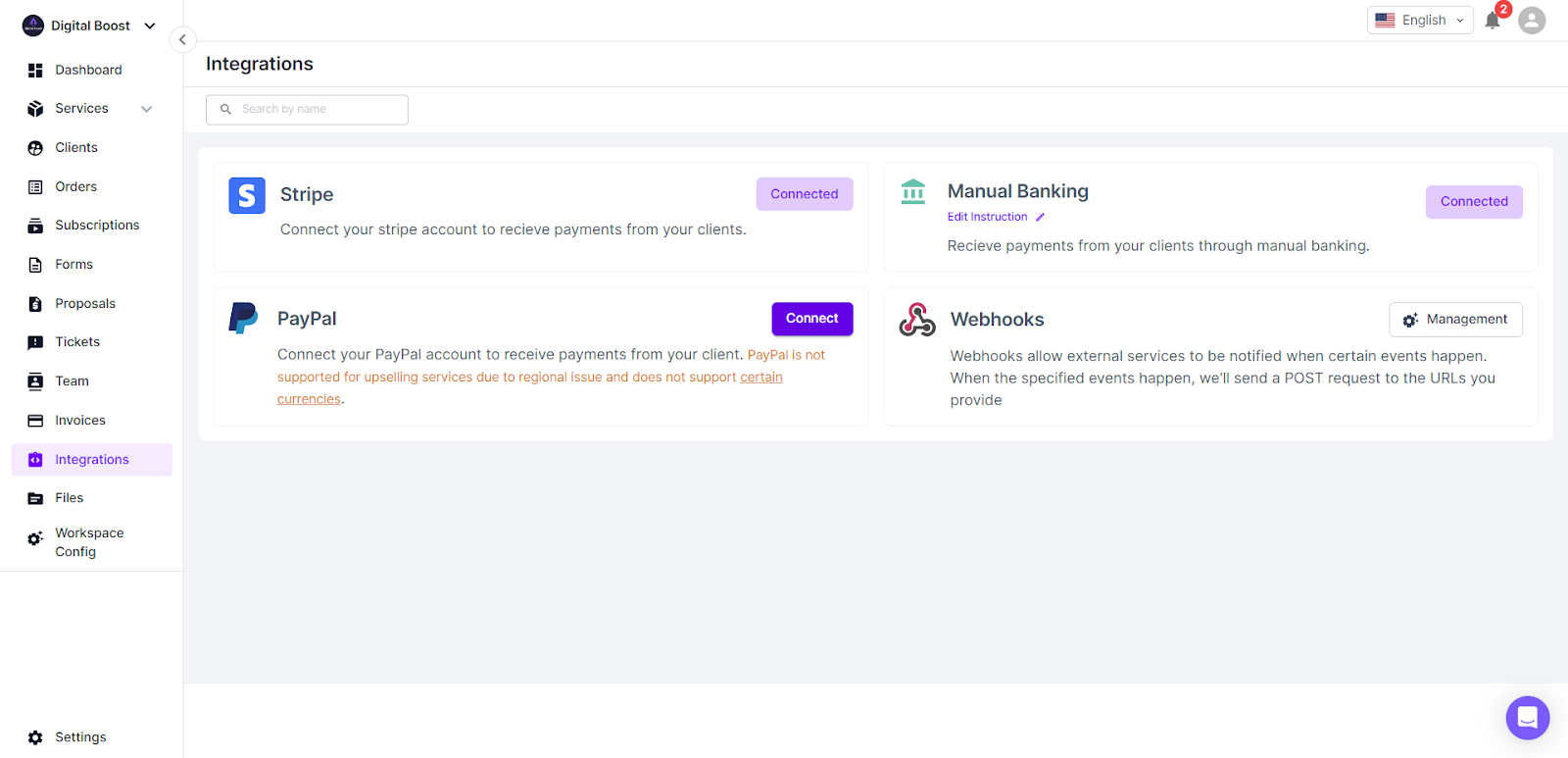The width and height of the screenshot is (1568, 758).
Task: Click the Orders list icon
Action: click(x=35, y=187)
